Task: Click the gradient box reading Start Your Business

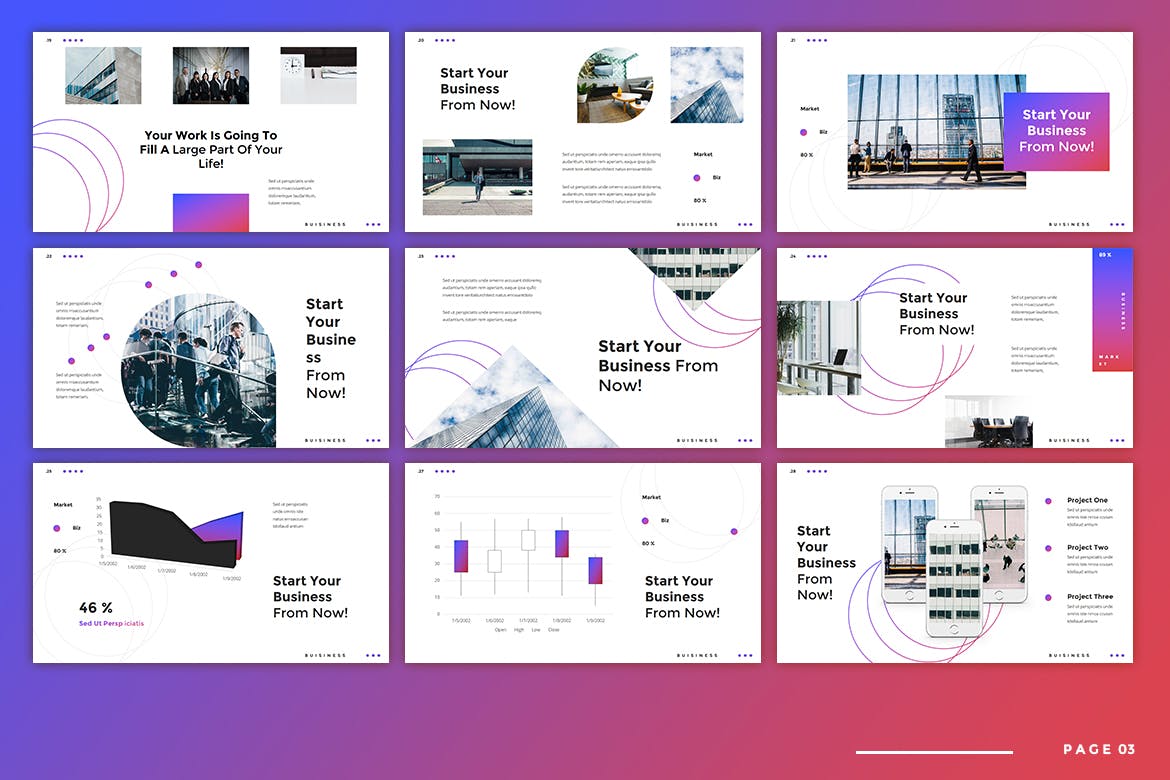Action: point(1056,131)
